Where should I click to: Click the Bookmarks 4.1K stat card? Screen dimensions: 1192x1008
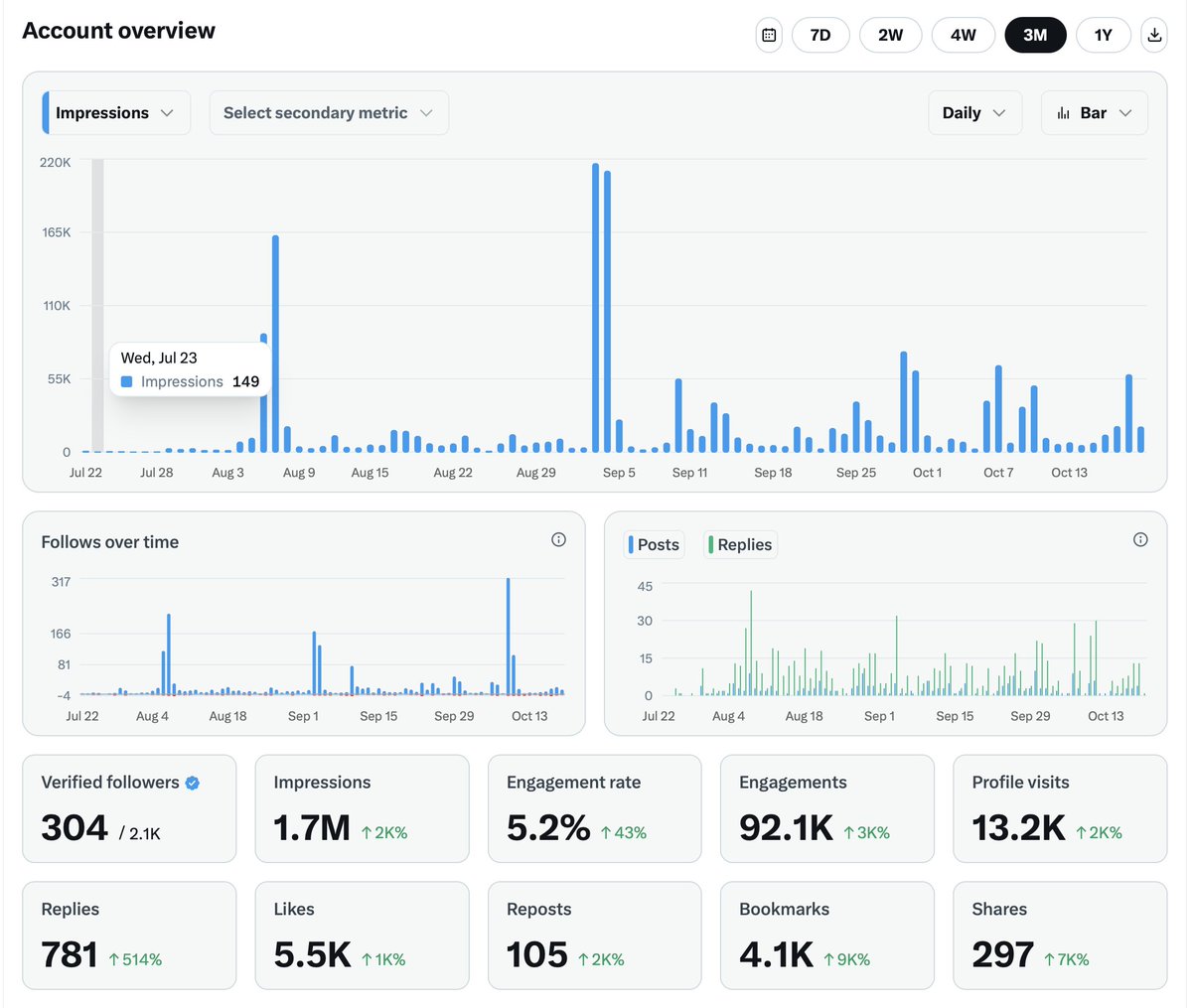tap(827, 936)
